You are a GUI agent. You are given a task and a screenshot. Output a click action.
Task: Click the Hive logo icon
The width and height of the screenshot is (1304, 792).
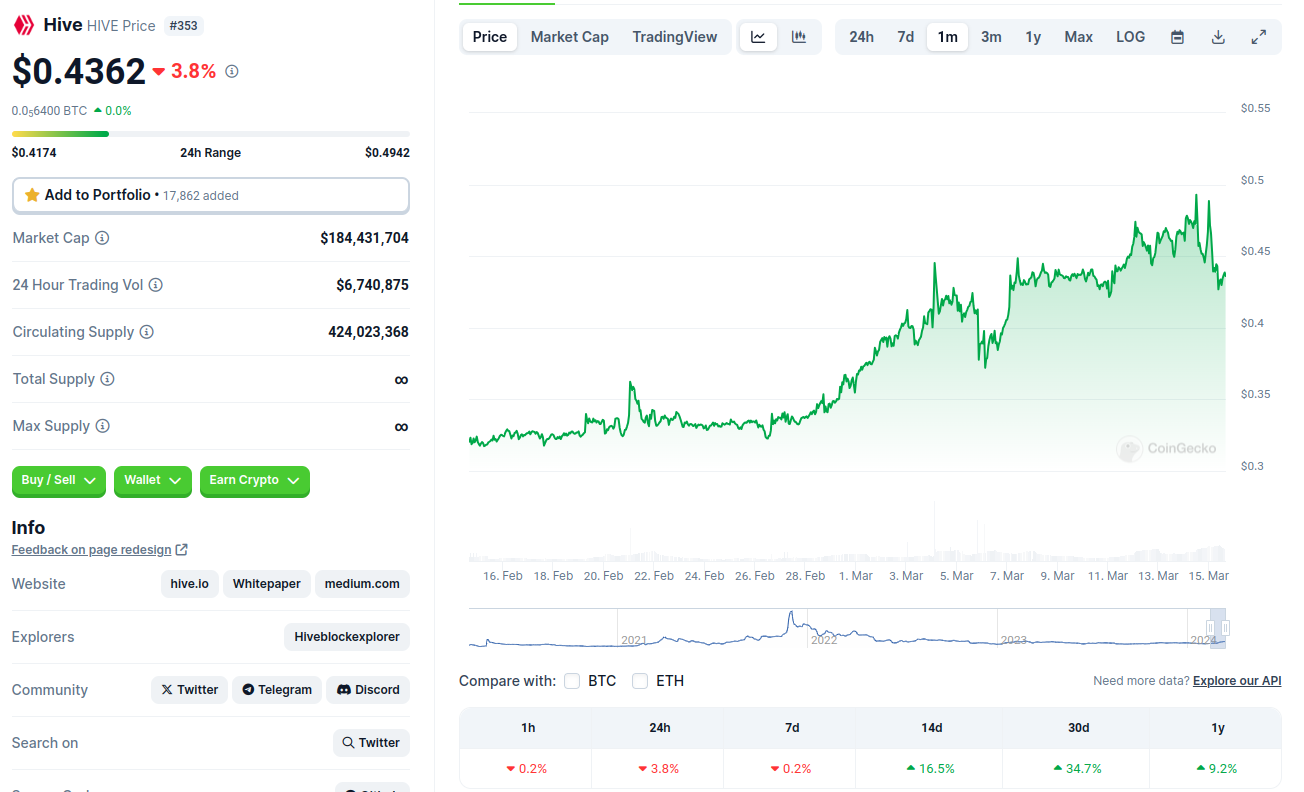coord(24,25)
